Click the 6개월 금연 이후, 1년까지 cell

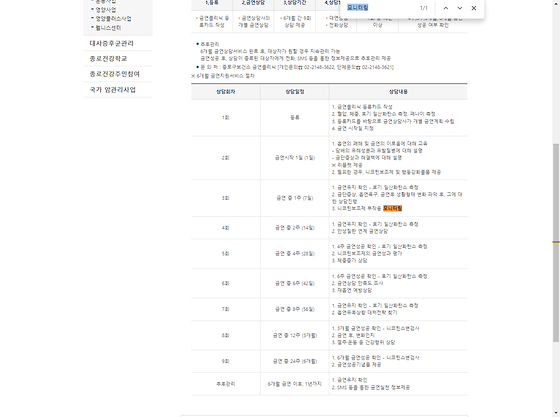[x=295, y=384]
